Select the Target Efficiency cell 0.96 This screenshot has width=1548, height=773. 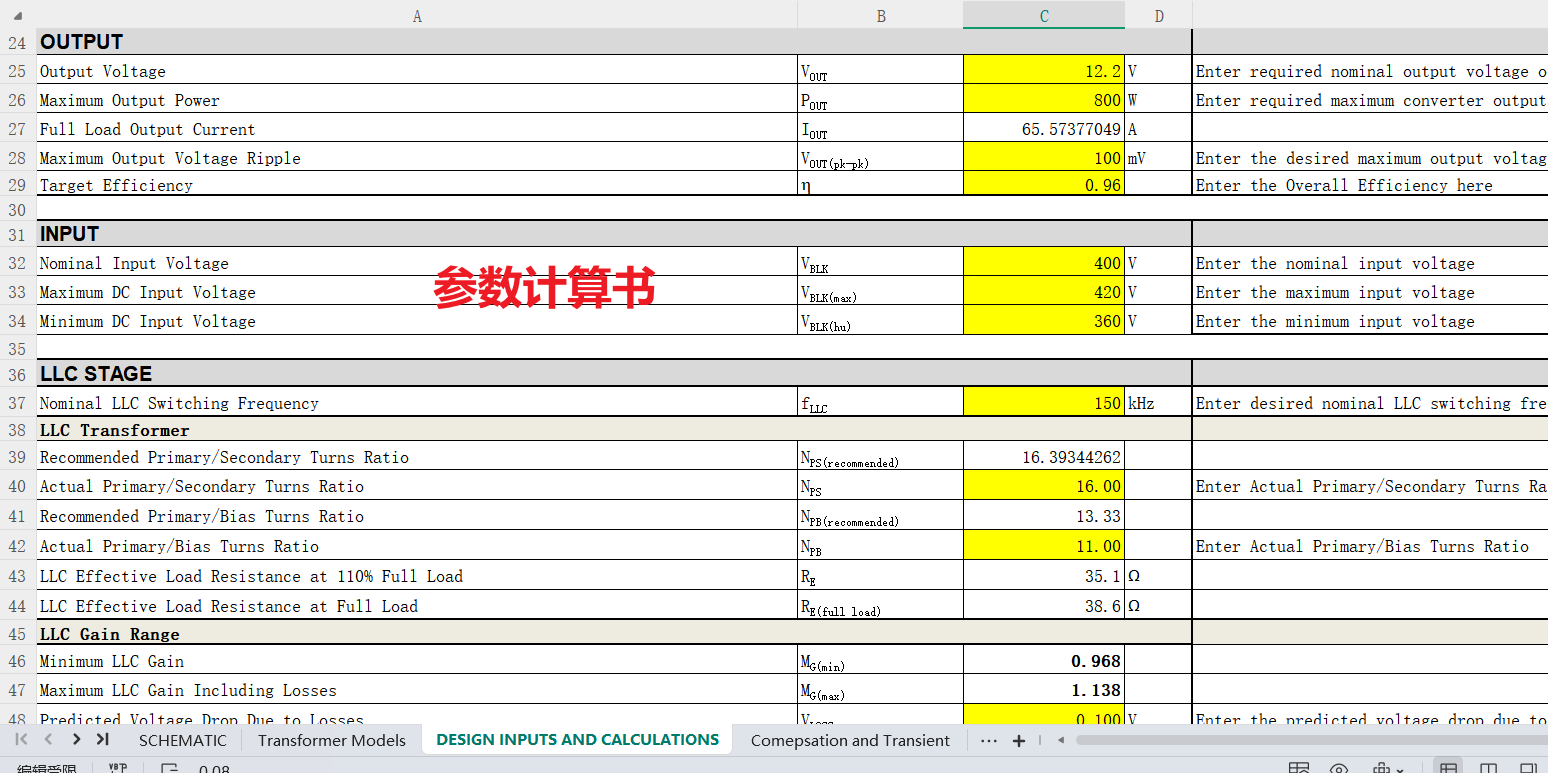(x=1043, y=185)
